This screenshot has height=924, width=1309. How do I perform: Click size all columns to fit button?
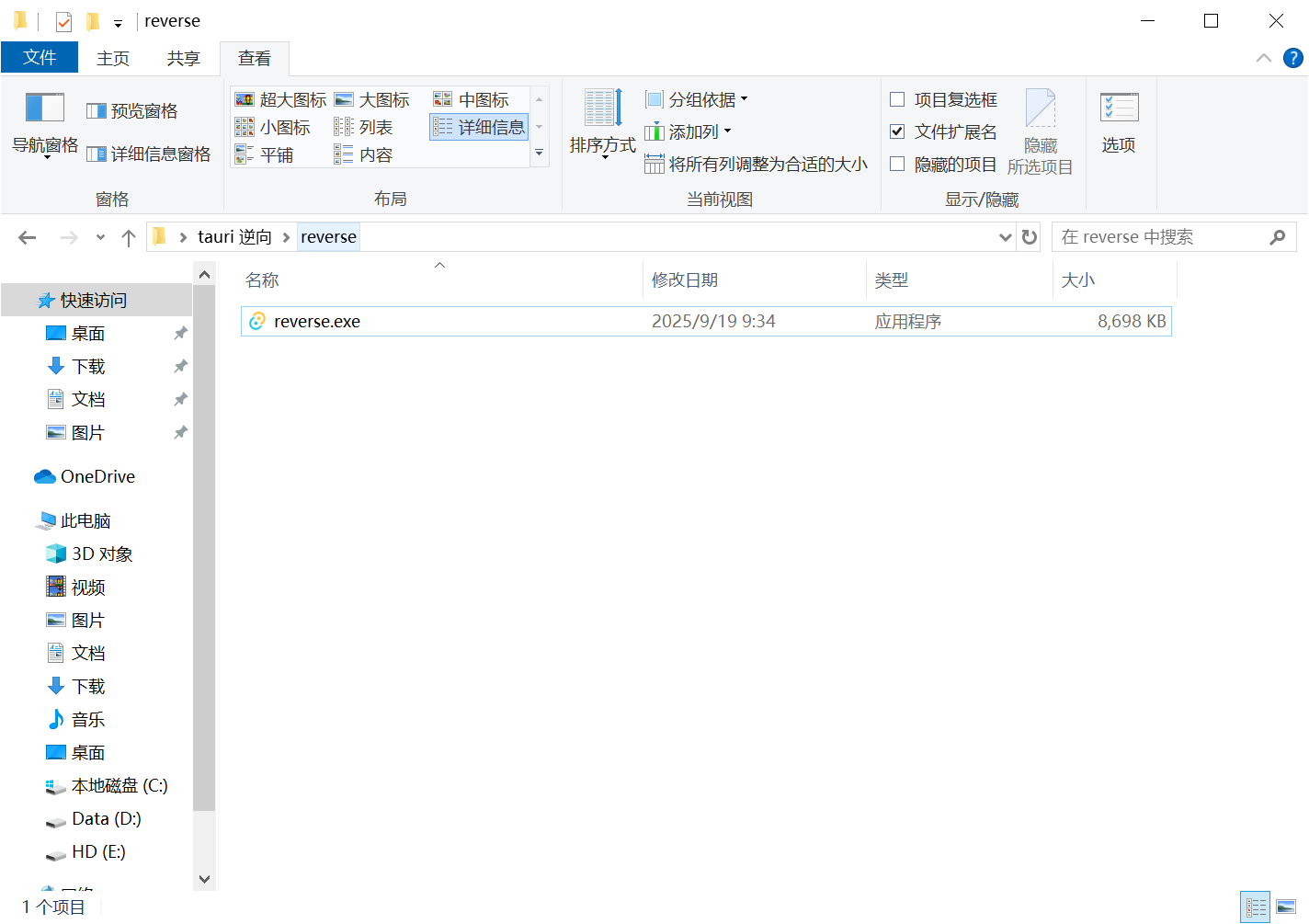coord(757,164)
